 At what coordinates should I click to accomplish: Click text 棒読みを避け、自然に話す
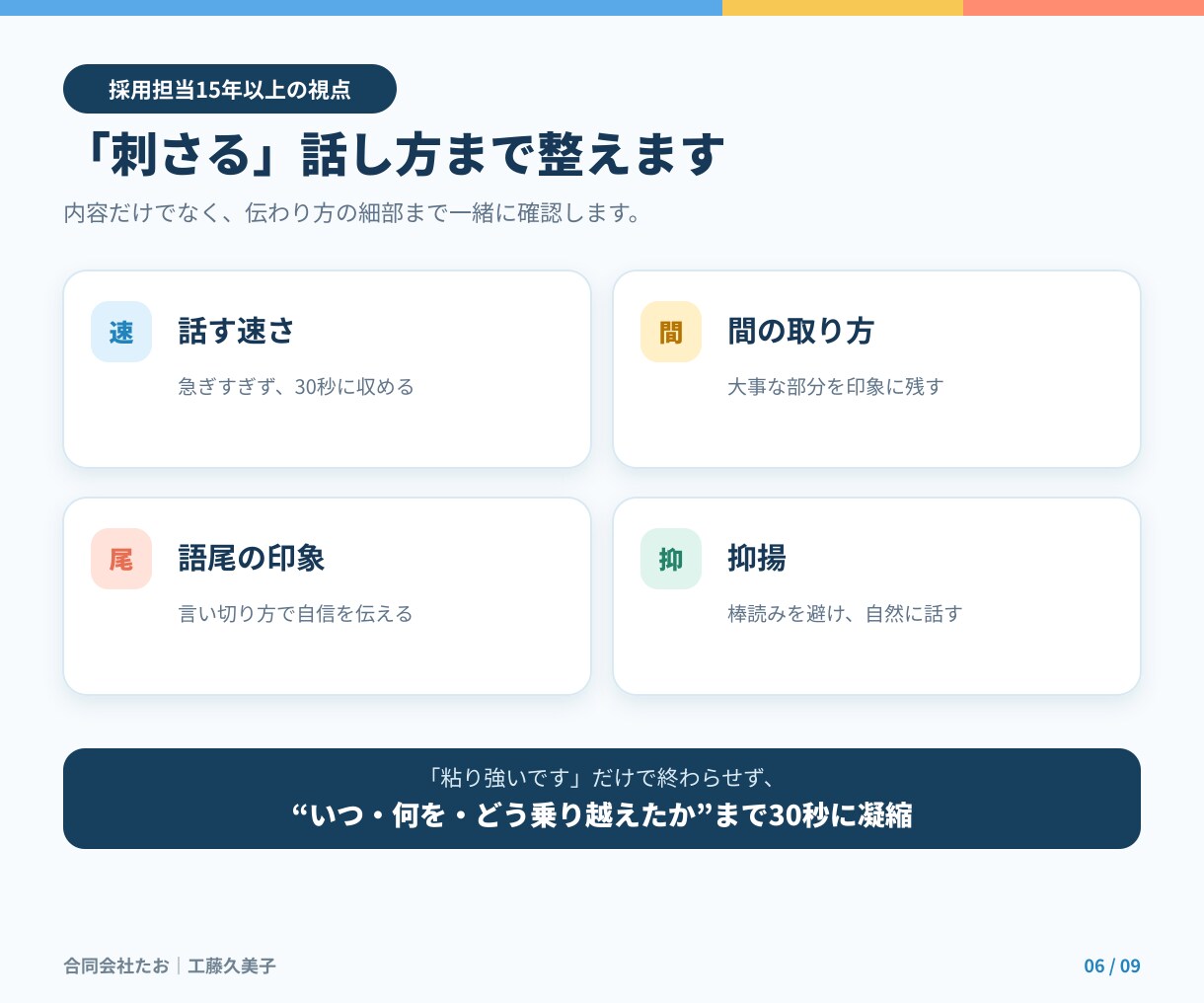click(845, 614)
